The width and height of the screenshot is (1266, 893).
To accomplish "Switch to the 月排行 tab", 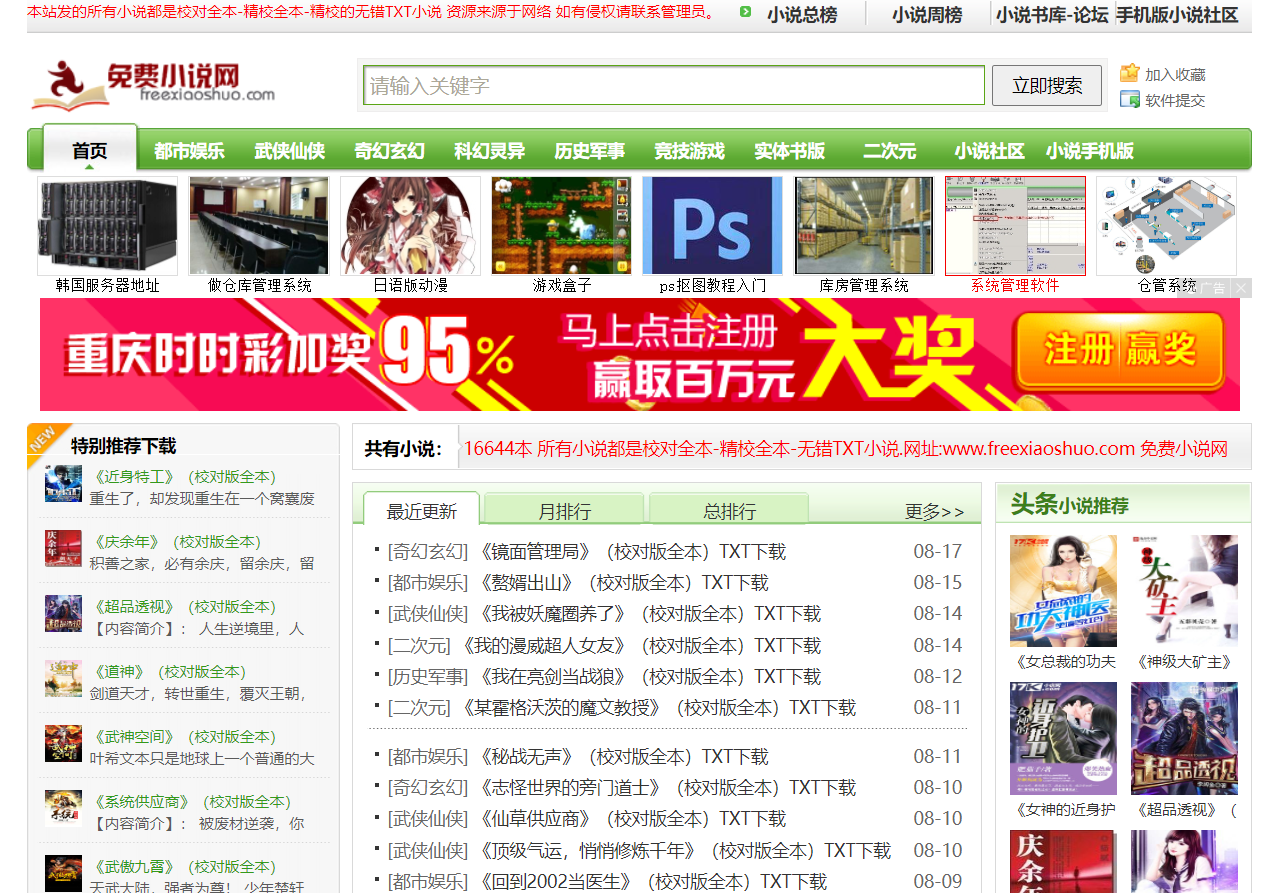I will tap(565, 511).
